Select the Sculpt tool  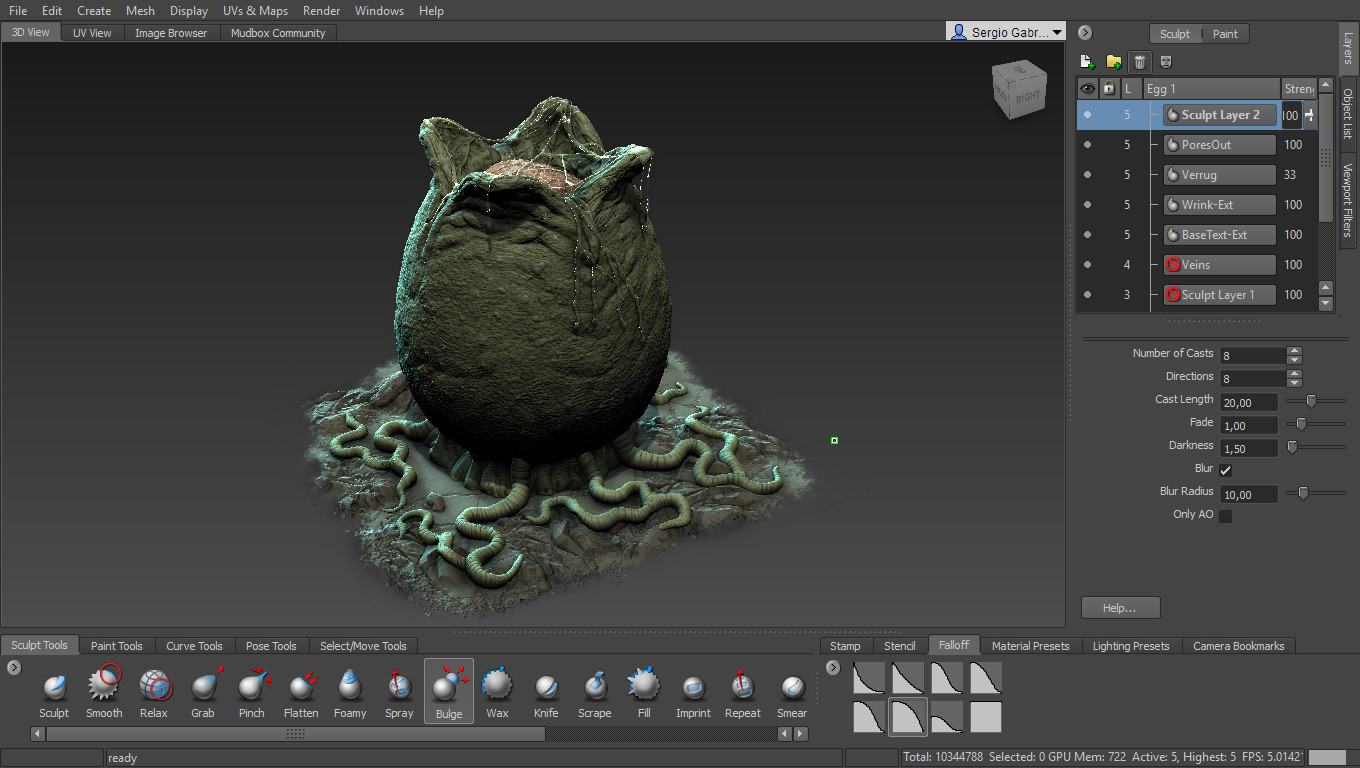click(x=54, y=692)
